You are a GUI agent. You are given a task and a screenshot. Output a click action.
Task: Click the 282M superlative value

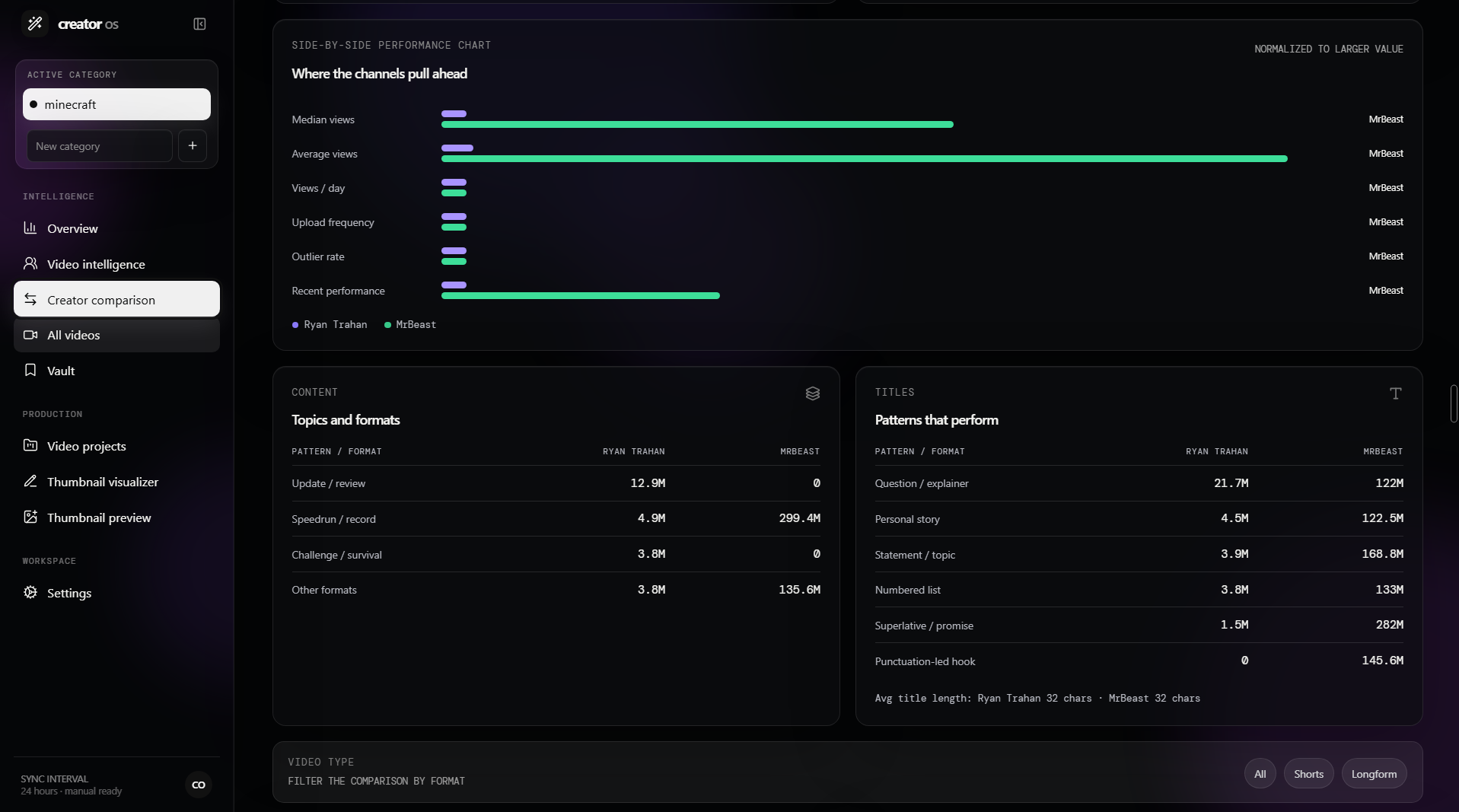(1390, 625)
